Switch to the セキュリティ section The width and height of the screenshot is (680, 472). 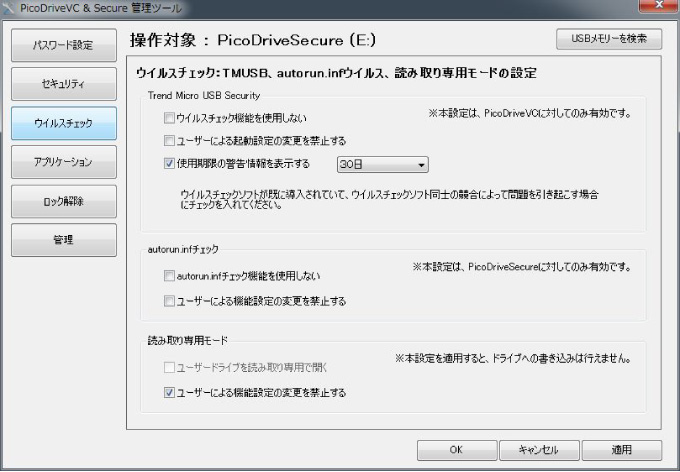pos(63,84)
